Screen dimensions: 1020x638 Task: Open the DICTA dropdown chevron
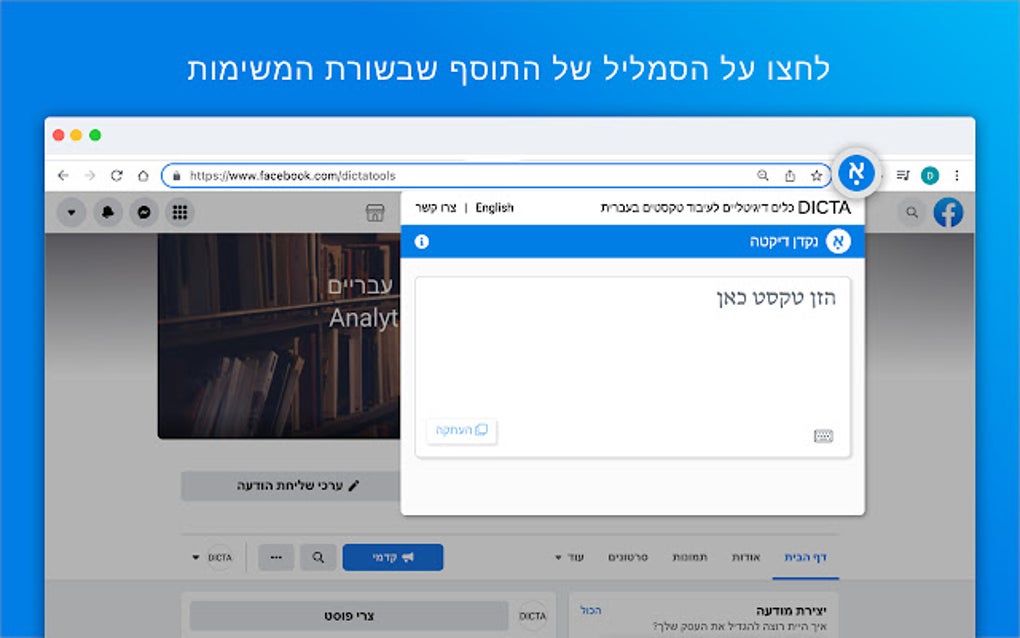[x=197, y=557]
